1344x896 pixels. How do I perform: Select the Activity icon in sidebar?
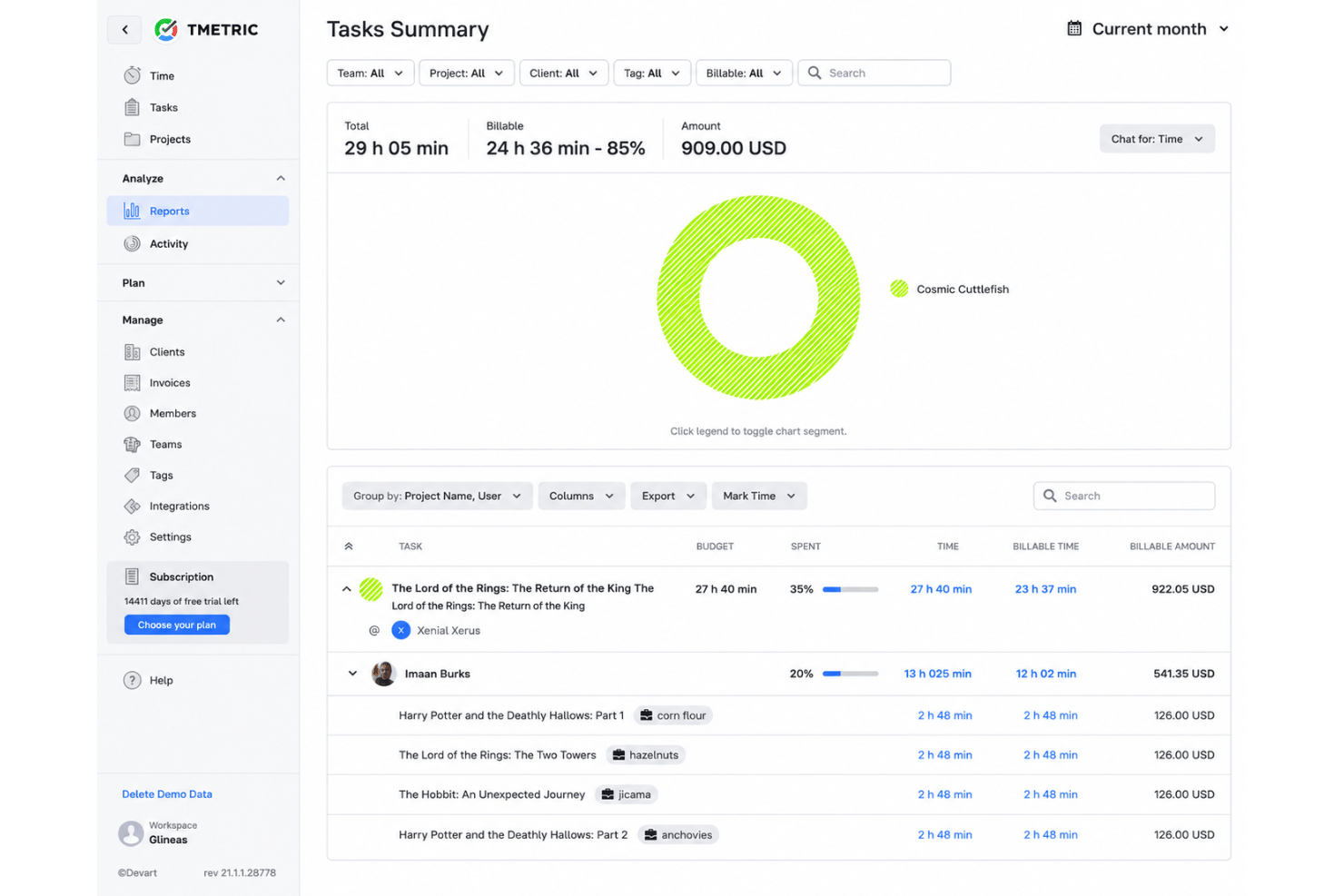tap(133, 243)
